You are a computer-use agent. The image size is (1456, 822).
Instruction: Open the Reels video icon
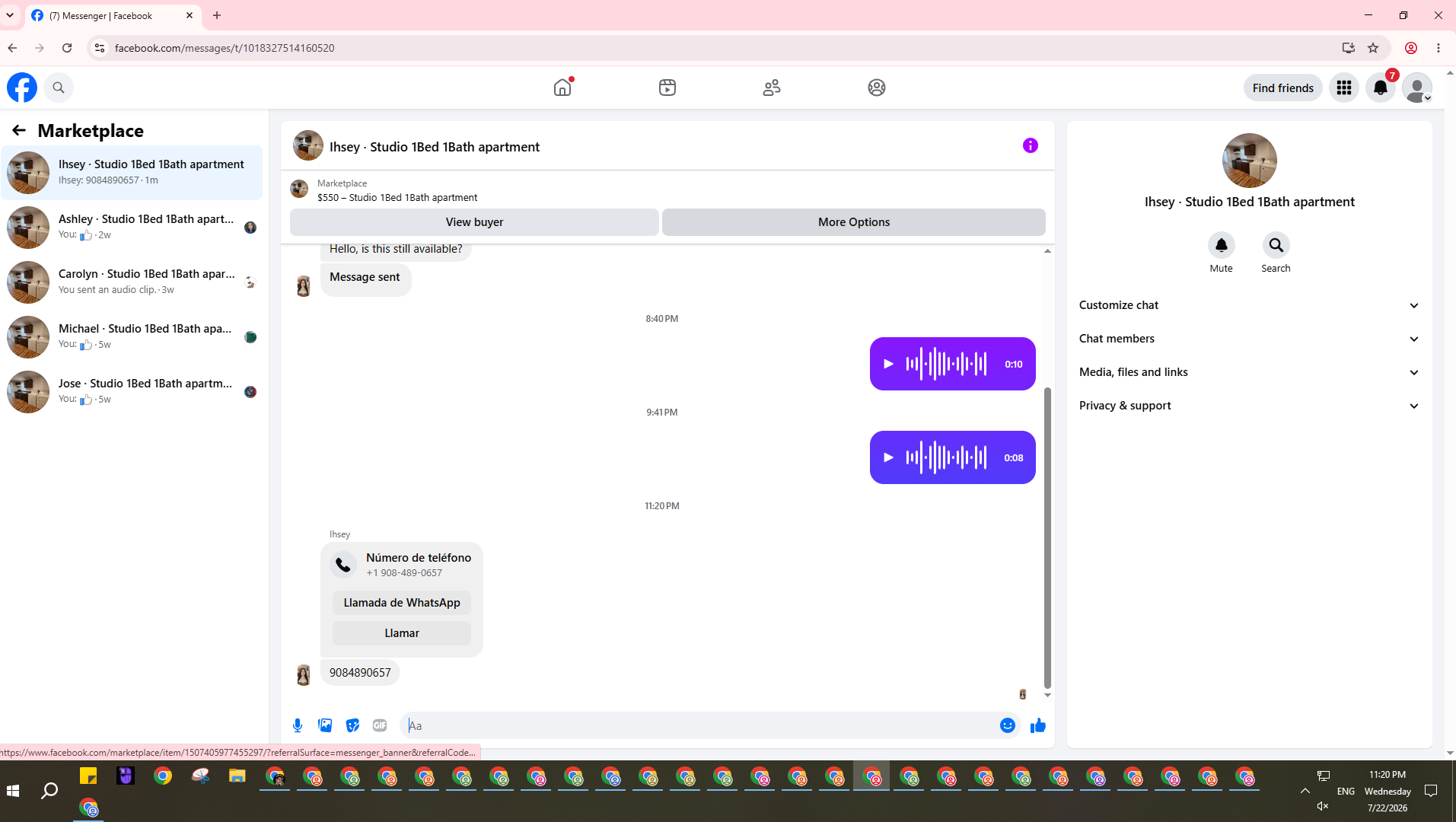pyautogui.click(x=667, y=88)
